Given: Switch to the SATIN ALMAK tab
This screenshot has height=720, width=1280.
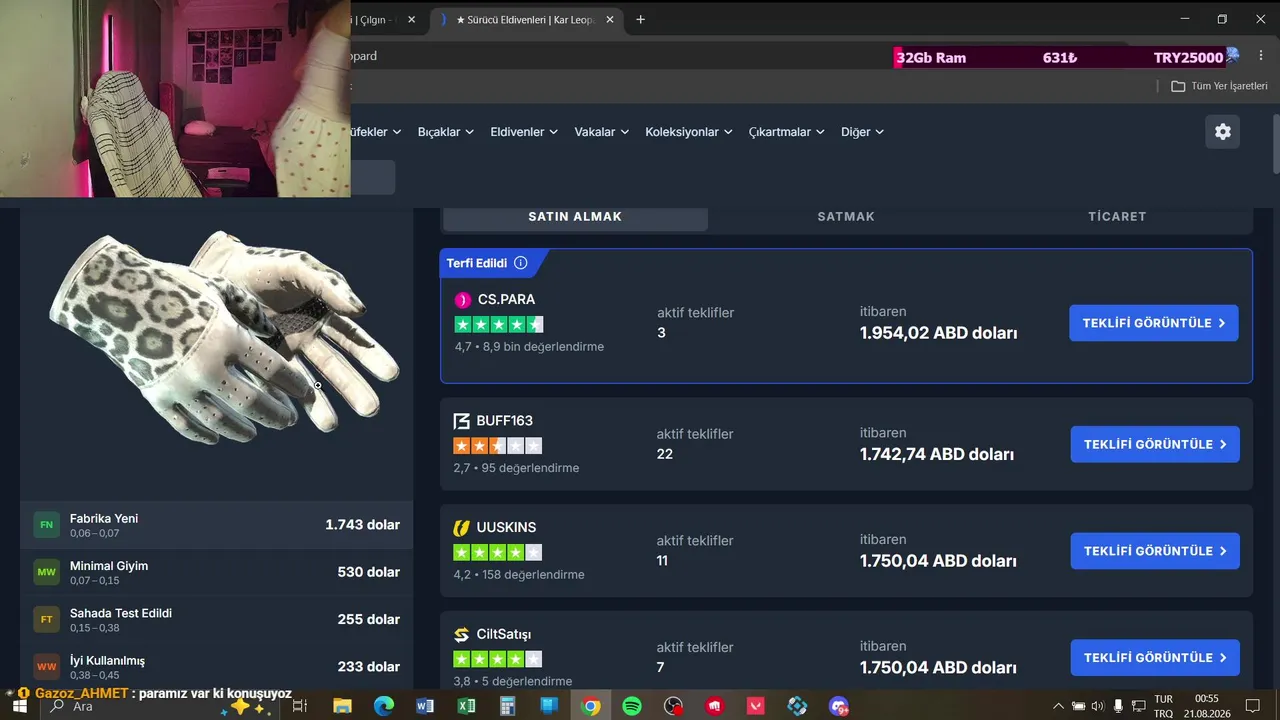Looking at the screenshot, I should tap(575, 217).
